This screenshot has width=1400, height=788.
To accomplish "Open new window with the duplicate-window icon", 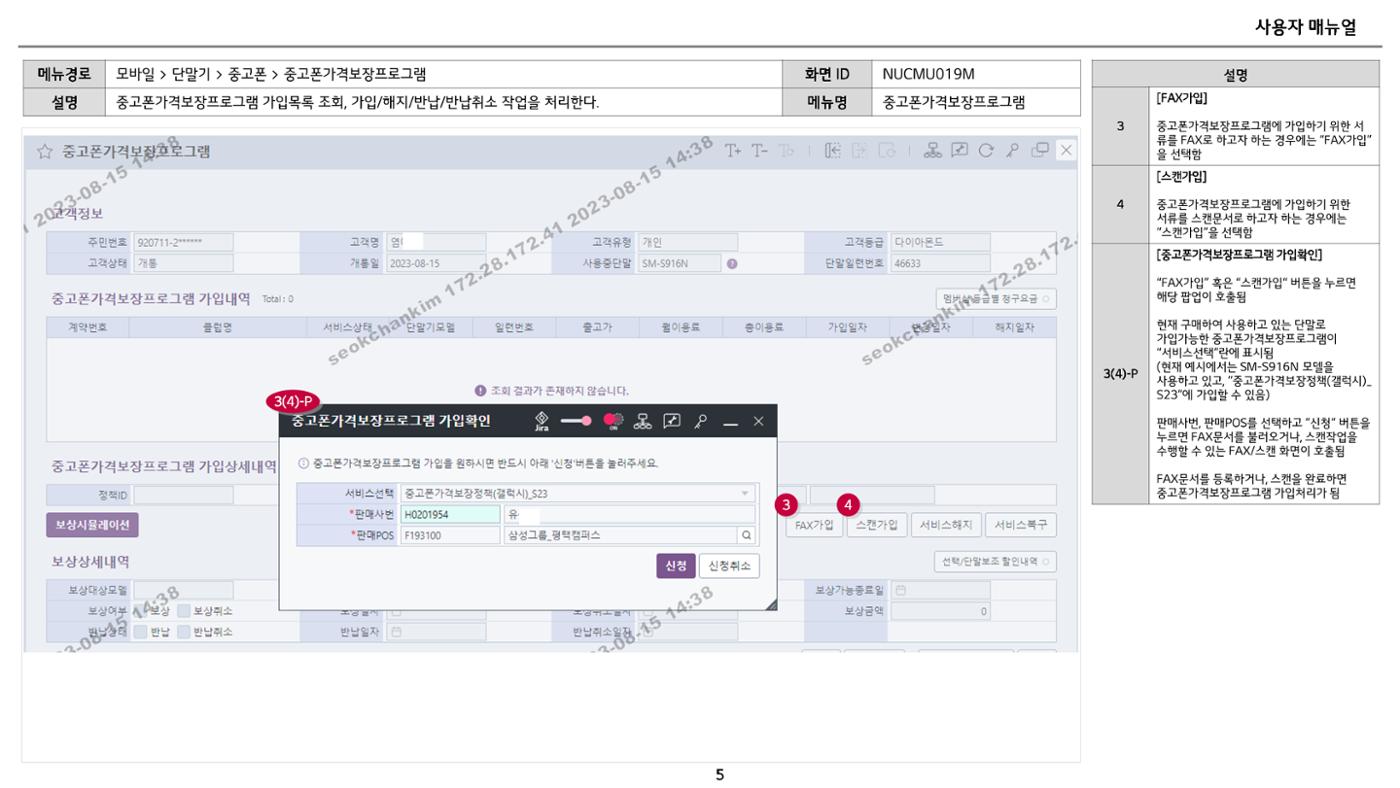I will tap(1040, 151).
